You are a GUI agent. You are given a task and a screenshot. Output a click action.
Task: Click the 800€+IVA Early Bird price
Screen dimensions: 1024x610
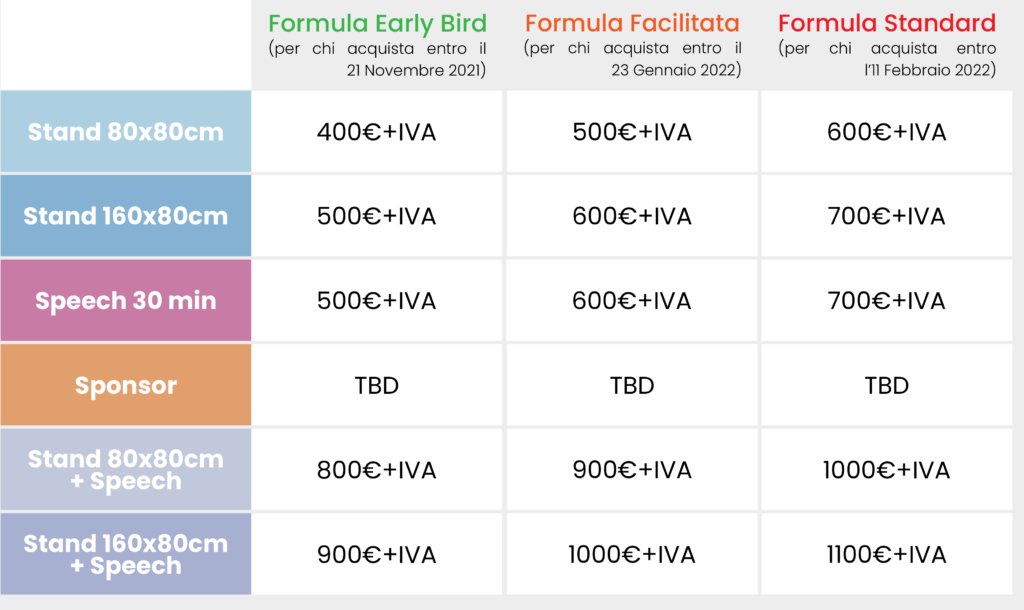click(x=377, y=470)
